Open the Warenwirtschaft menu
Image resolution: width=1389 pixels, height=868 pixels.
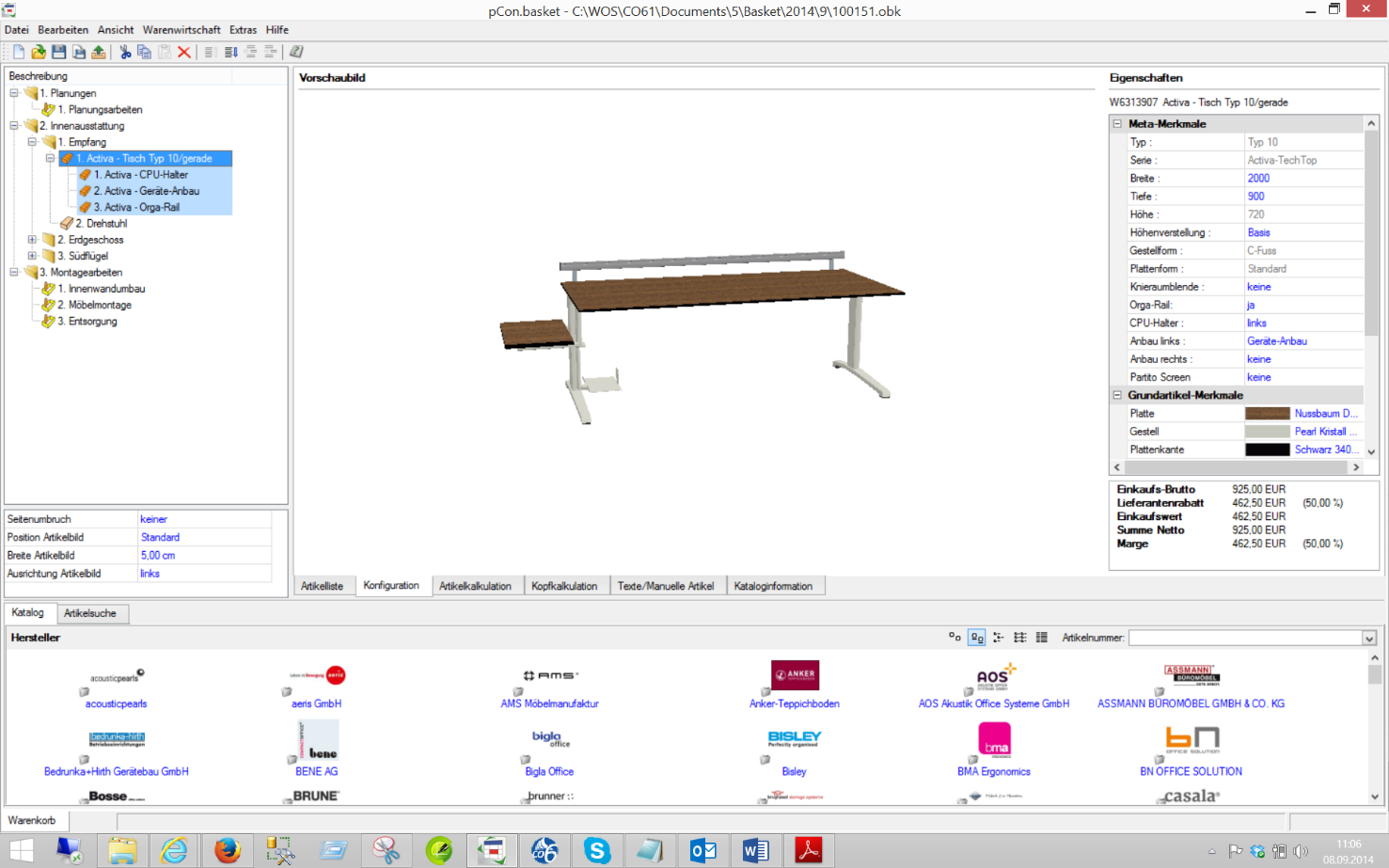pos(182,30)
